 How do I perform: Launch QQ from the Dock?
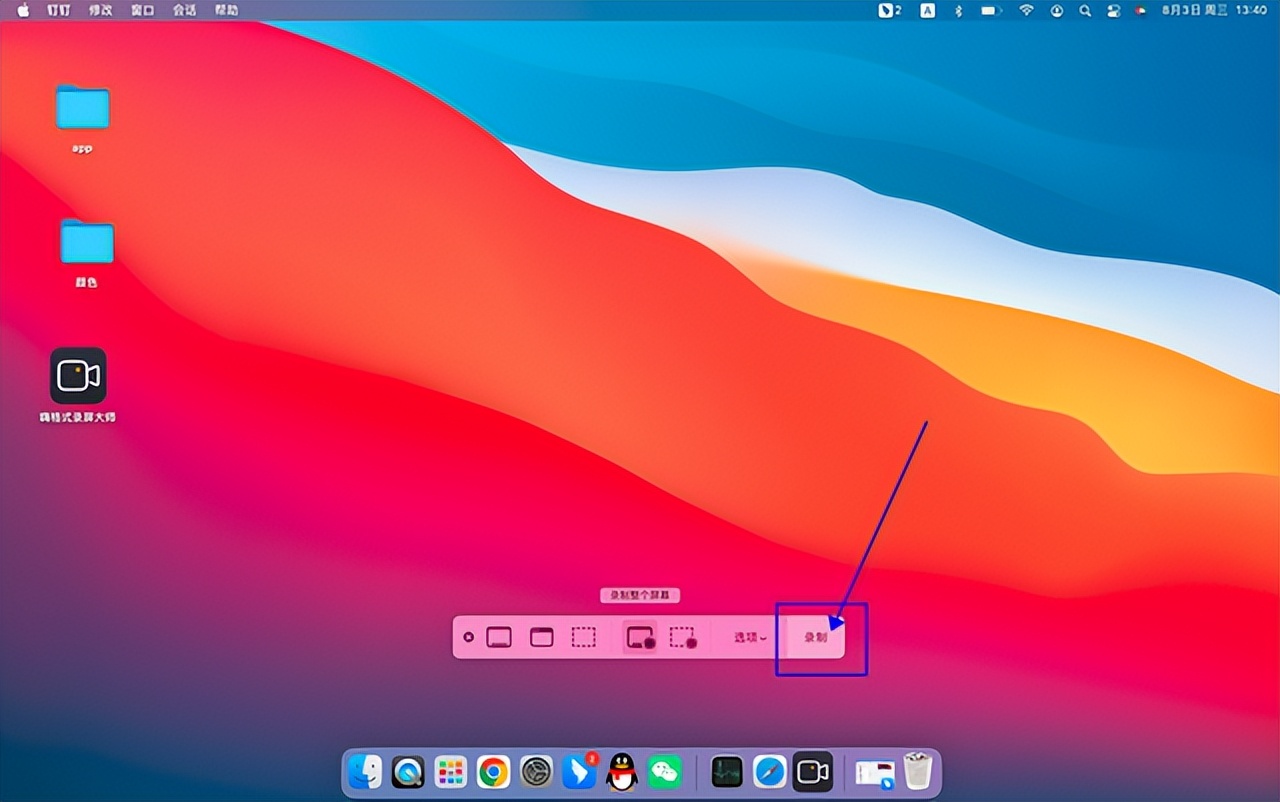[621, 771]
